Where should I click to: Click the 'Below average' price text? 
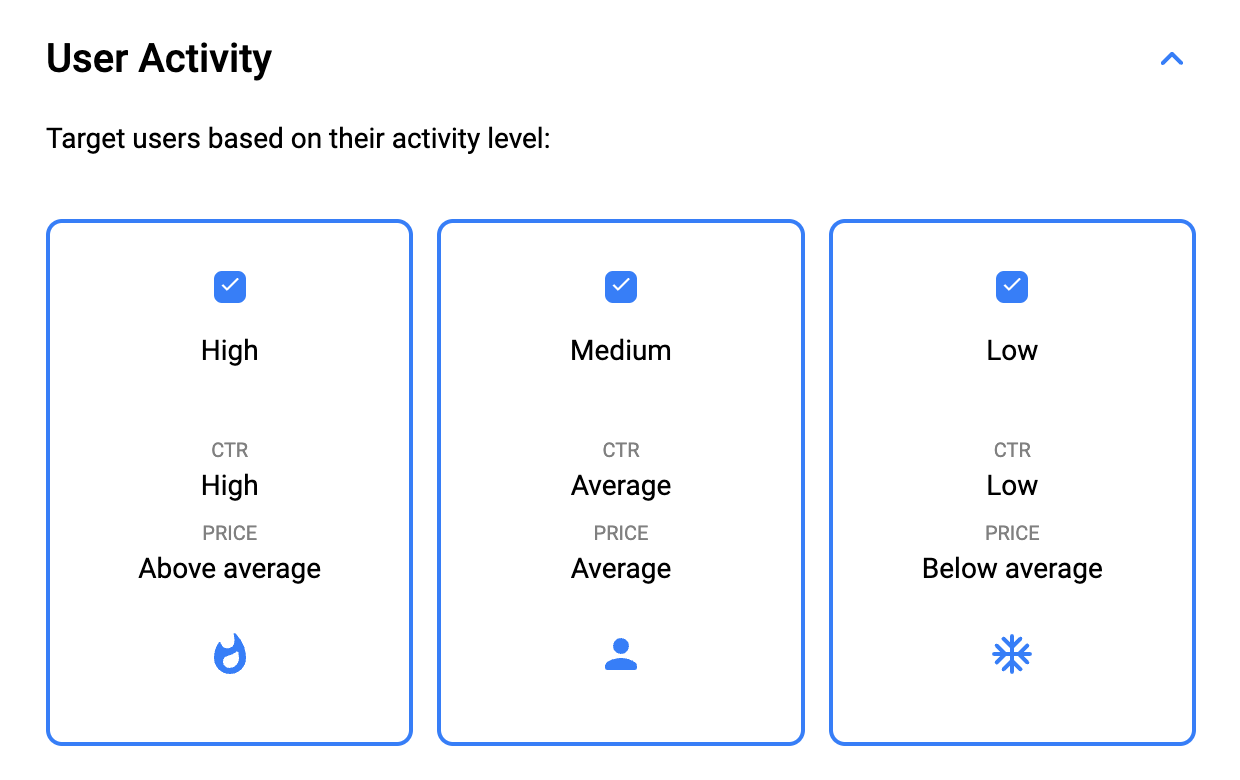pos(1012,569)
